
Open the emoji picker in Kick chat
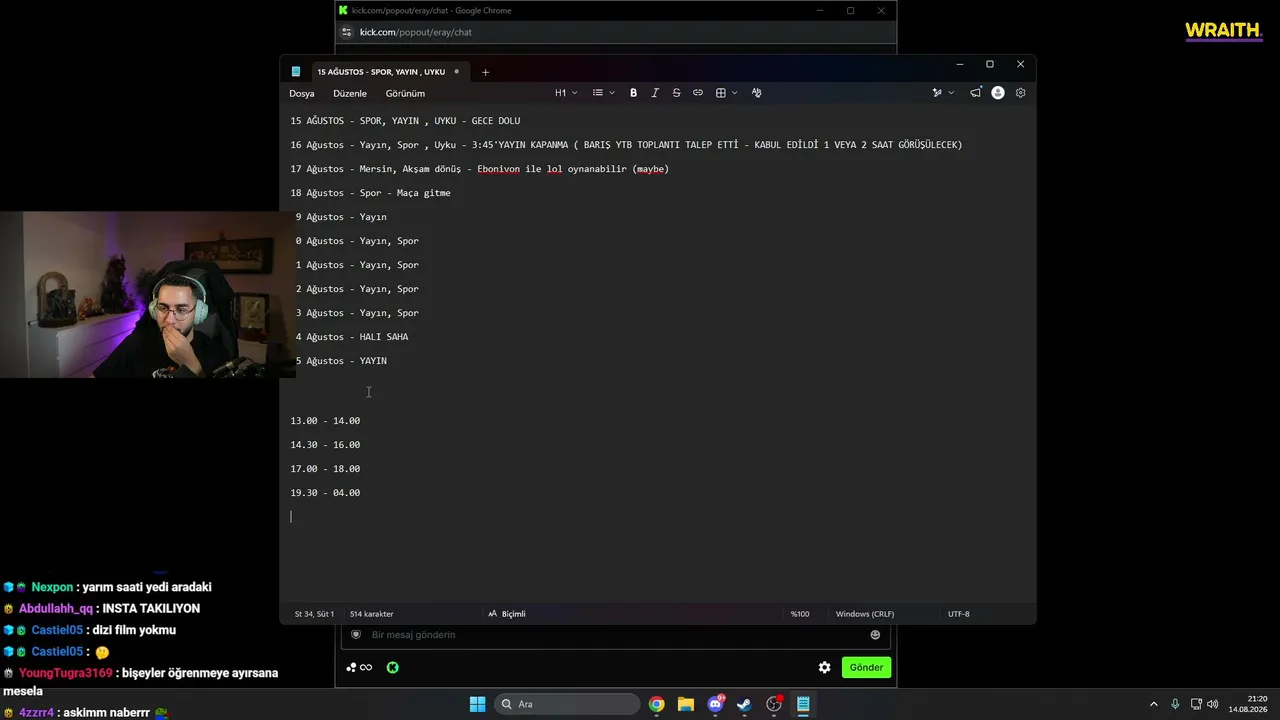coord(875,635)
